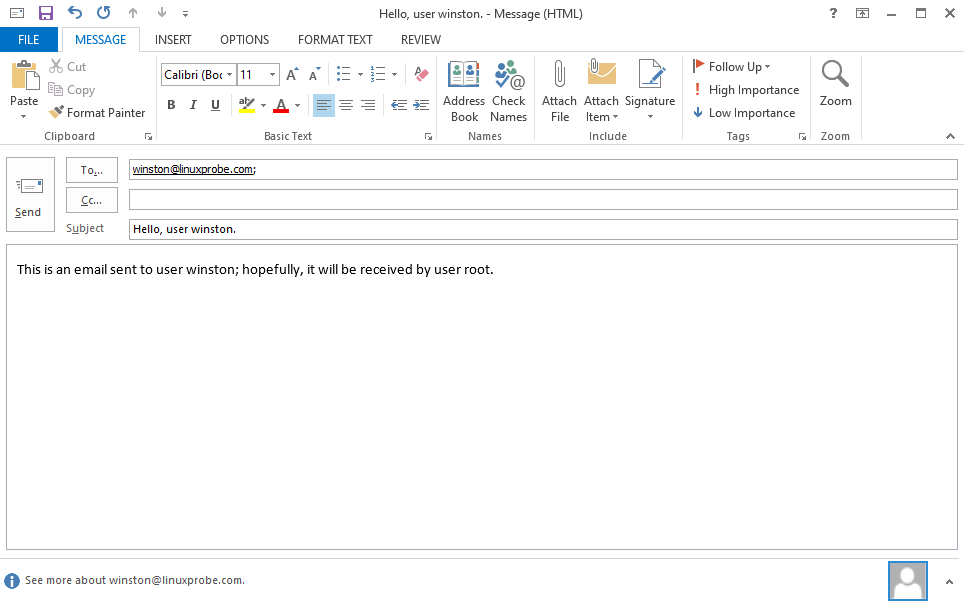The height and width of the screenshot is (603, 964).
Task: Click the yellow text highlight color button
Action: [x=246, y=105]
